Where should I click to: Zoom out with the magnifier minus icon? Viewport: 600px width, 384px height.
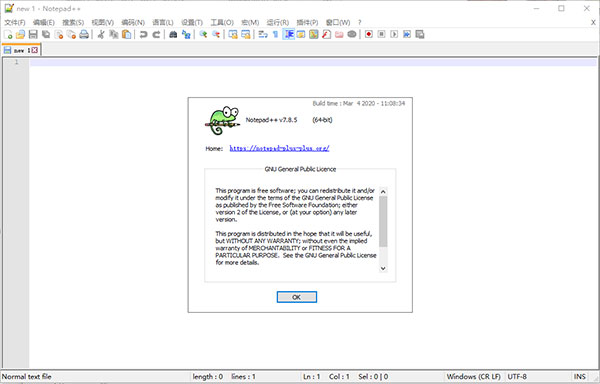pyautogui.click(x=216, y=35)
